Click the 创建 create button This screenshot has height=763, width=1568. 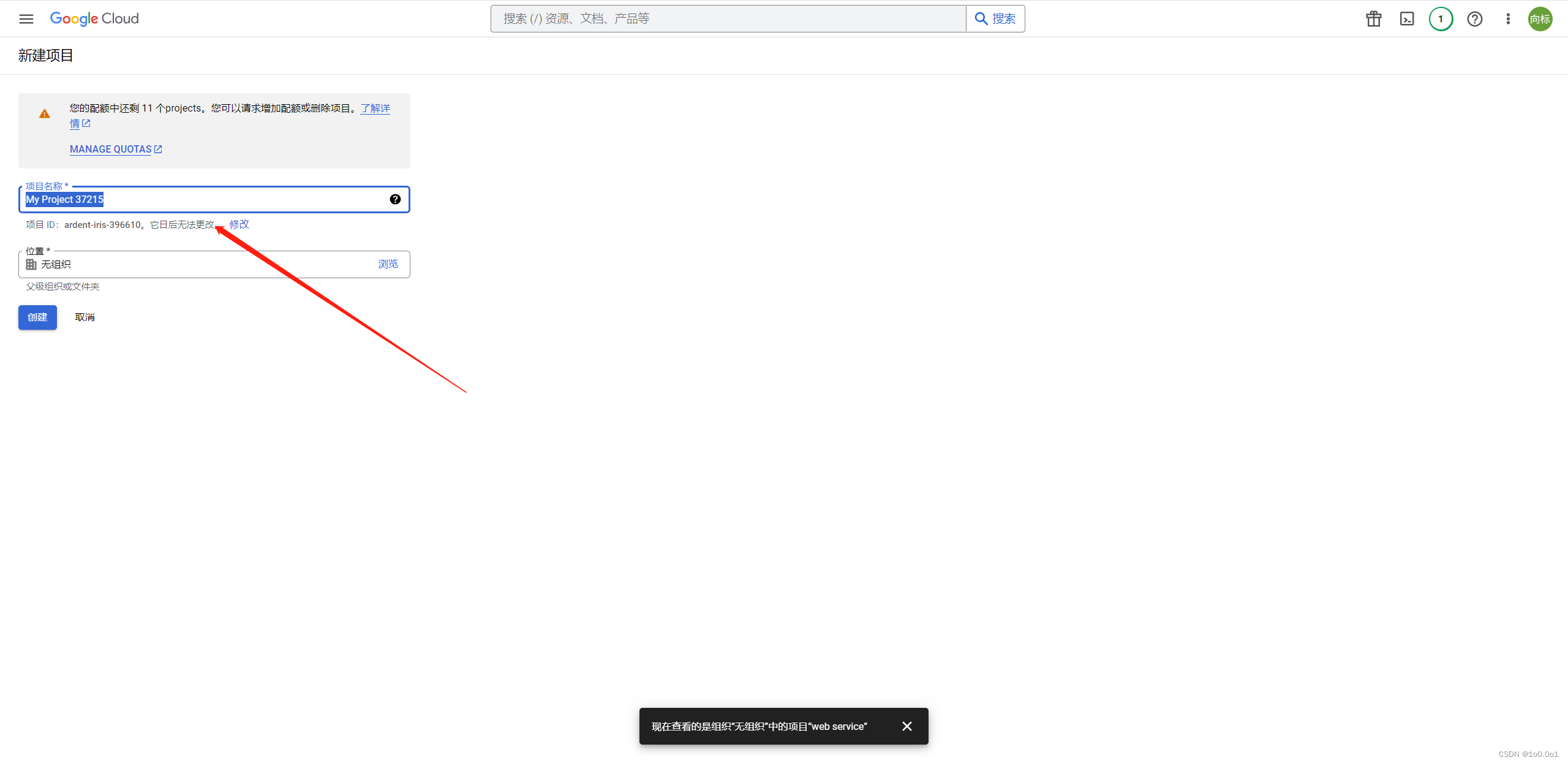click(x=37, y=317)
